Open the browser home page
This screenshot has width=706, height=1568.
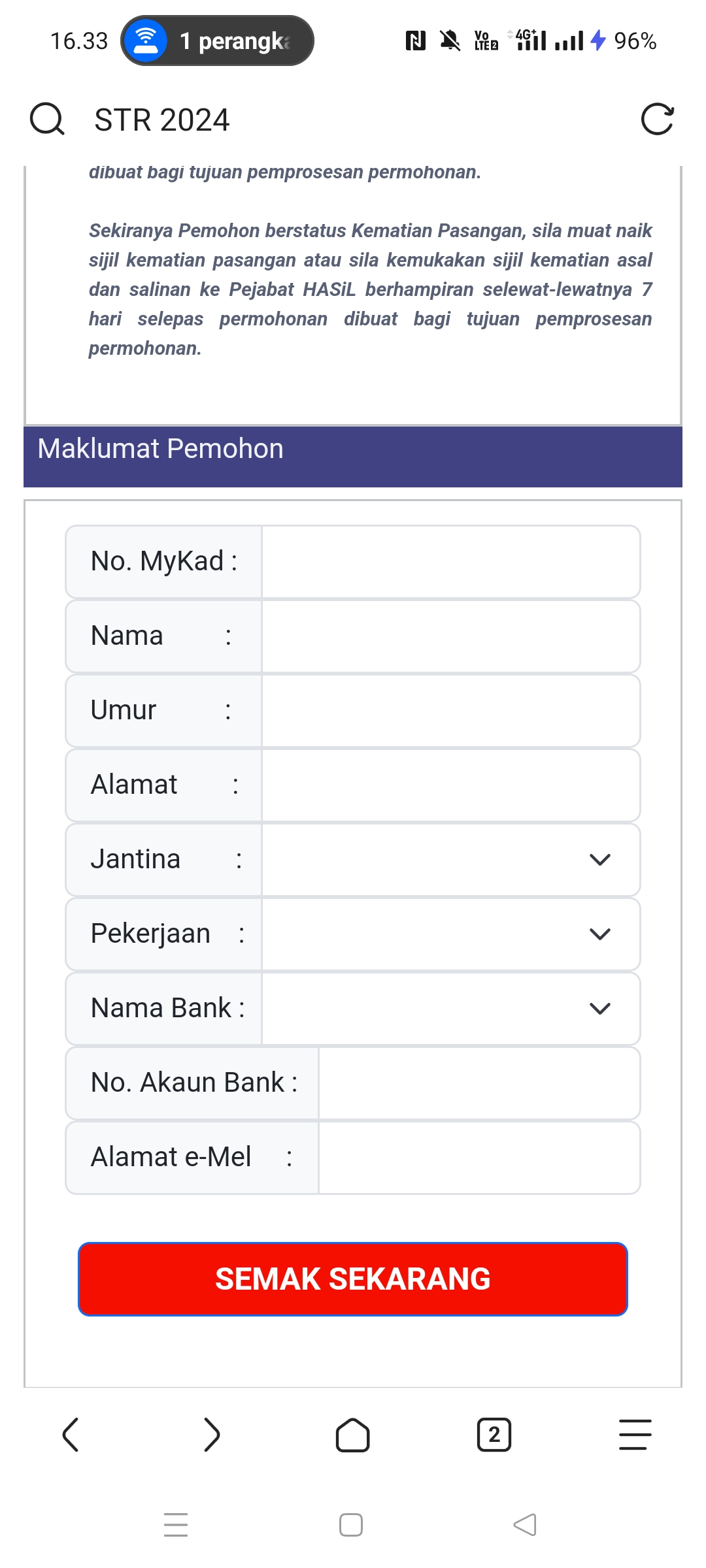[x=353, y=1435]
